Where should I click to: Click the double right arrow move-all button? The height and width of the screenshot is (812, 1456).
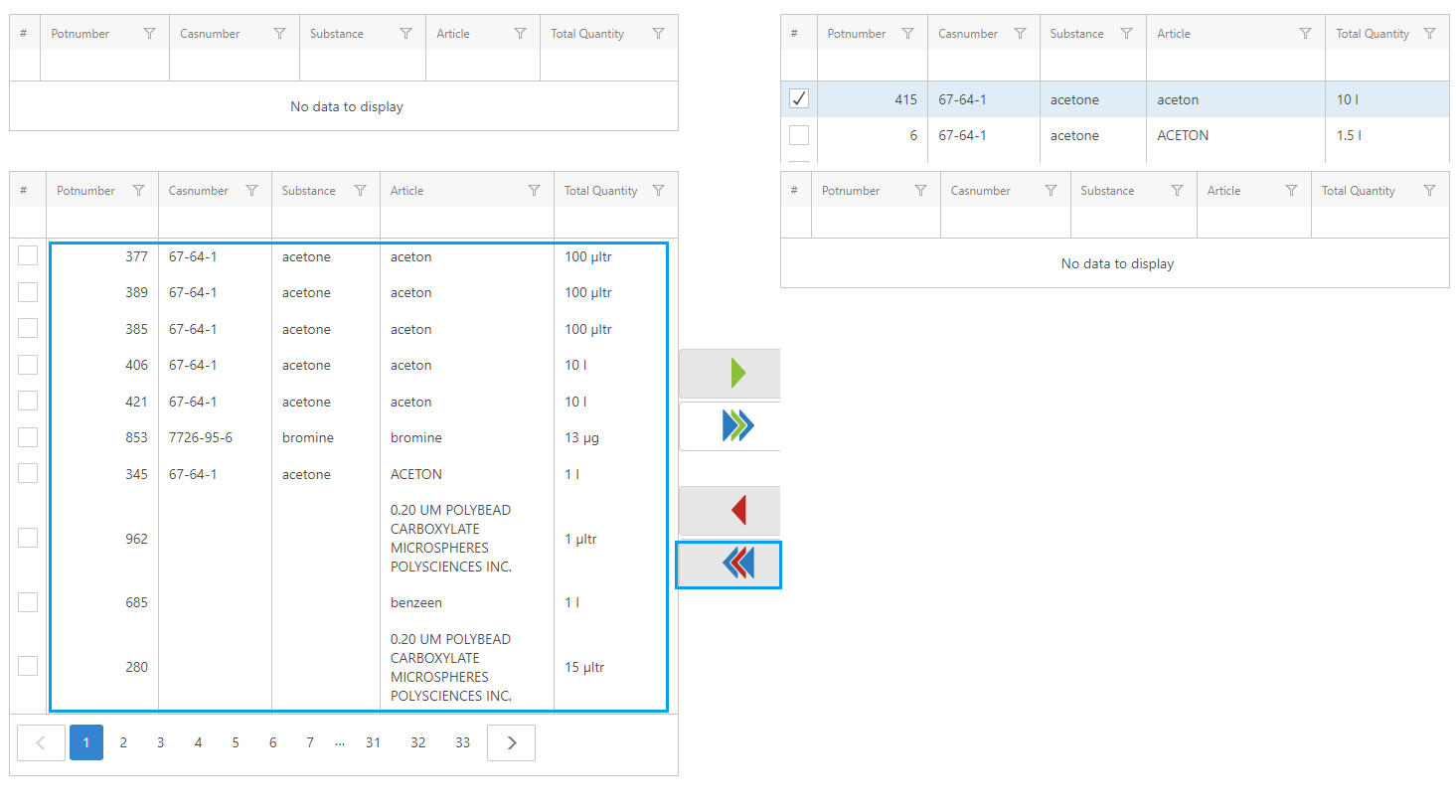(x=736, y=425)
